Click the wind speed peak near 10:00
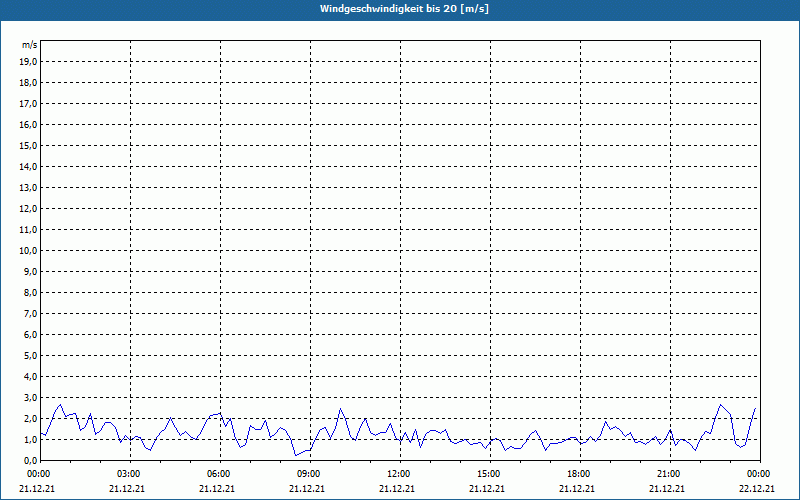Image resolution: width=800 pixels, height=500 pixels. pyautogui.click(x=341, y=408)
